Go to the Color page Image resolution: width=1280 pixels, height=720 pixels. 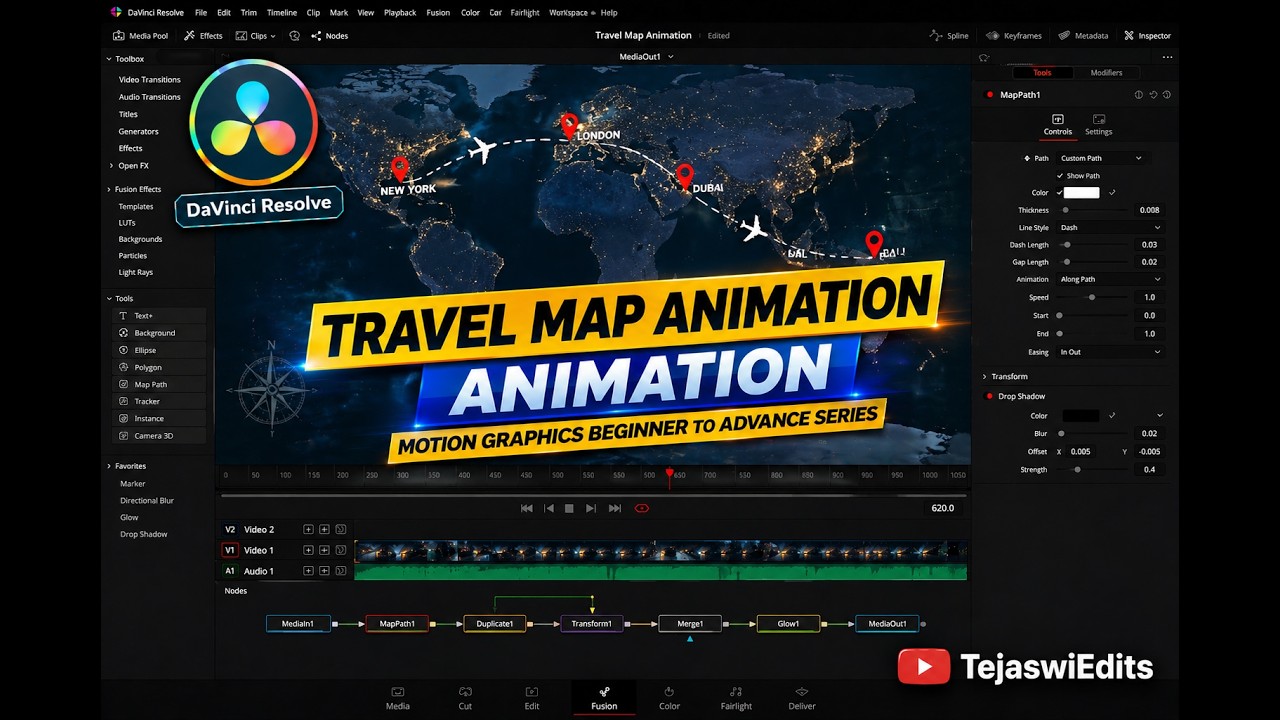pyautogui.click(x=669, y=698)
